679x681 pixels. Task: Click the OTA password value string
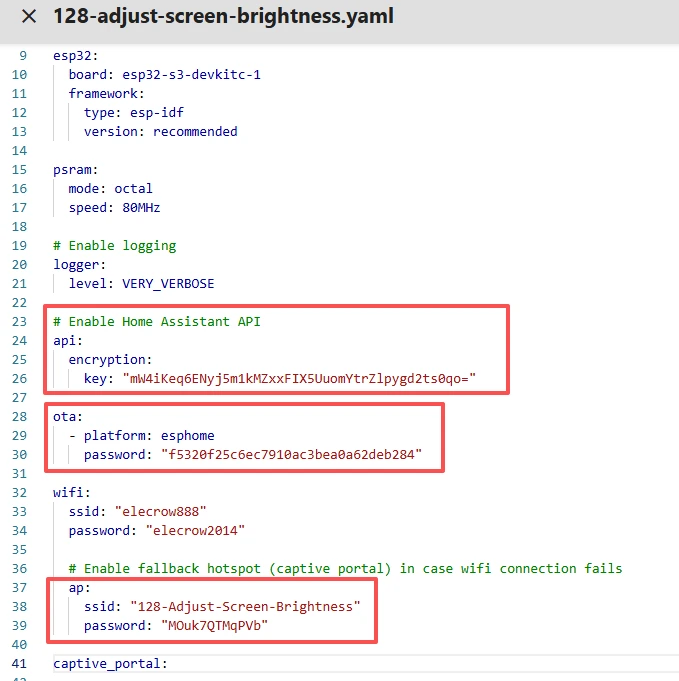pos(291,454)
